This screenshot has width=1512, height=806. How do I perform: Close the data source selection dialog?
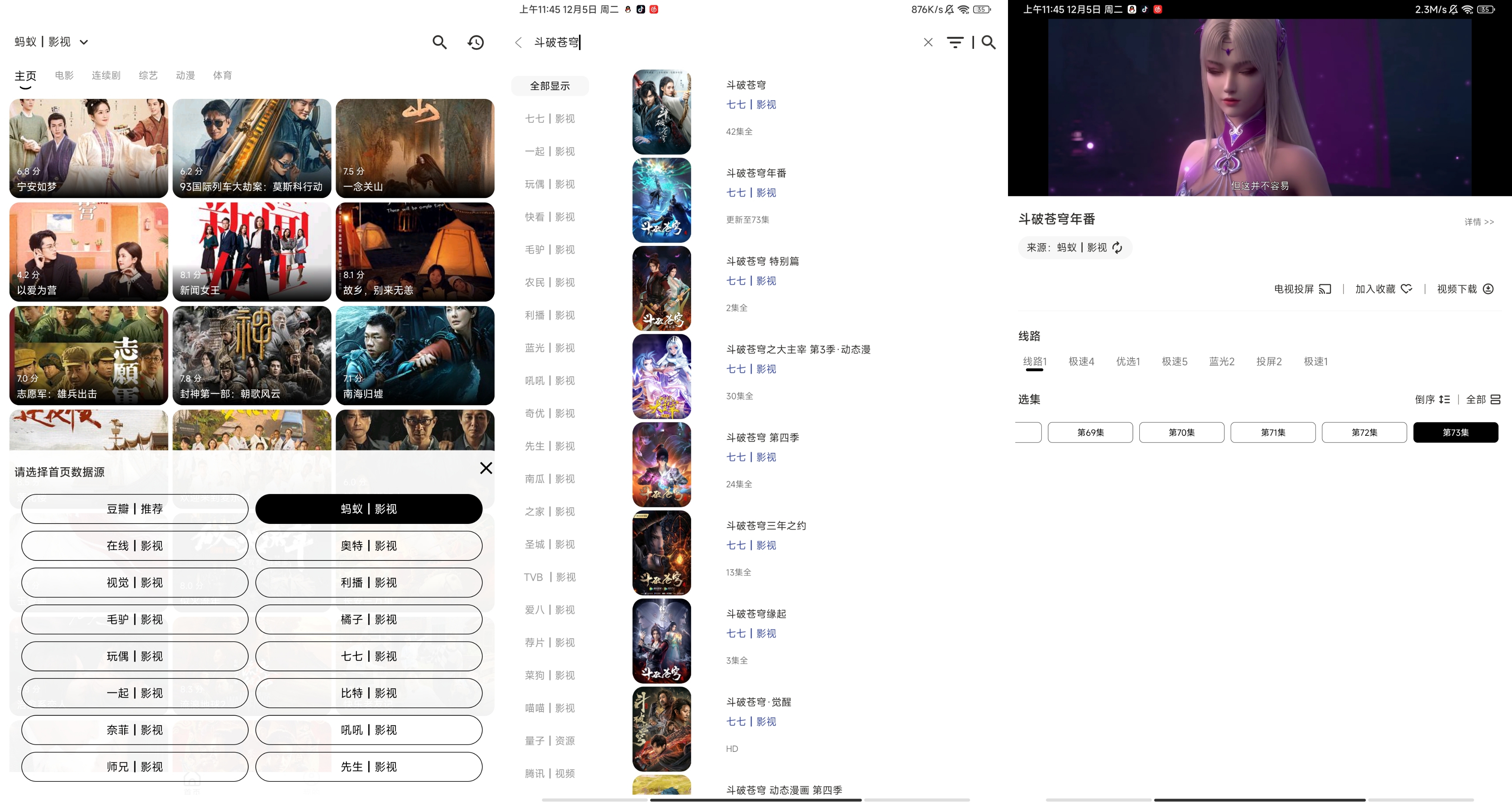click(x=486, y=468)
